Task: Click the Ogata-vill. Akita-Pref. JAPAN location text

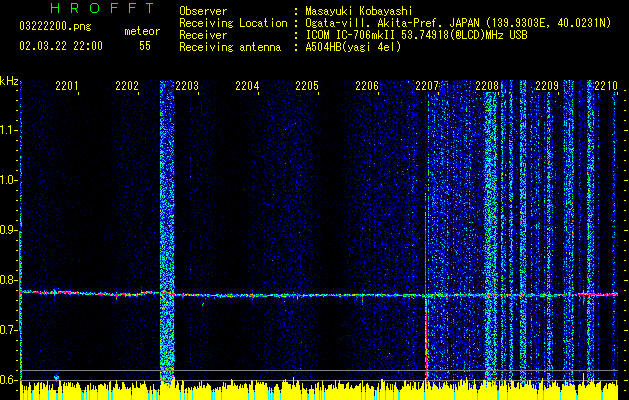Action: tap(458, 23)
